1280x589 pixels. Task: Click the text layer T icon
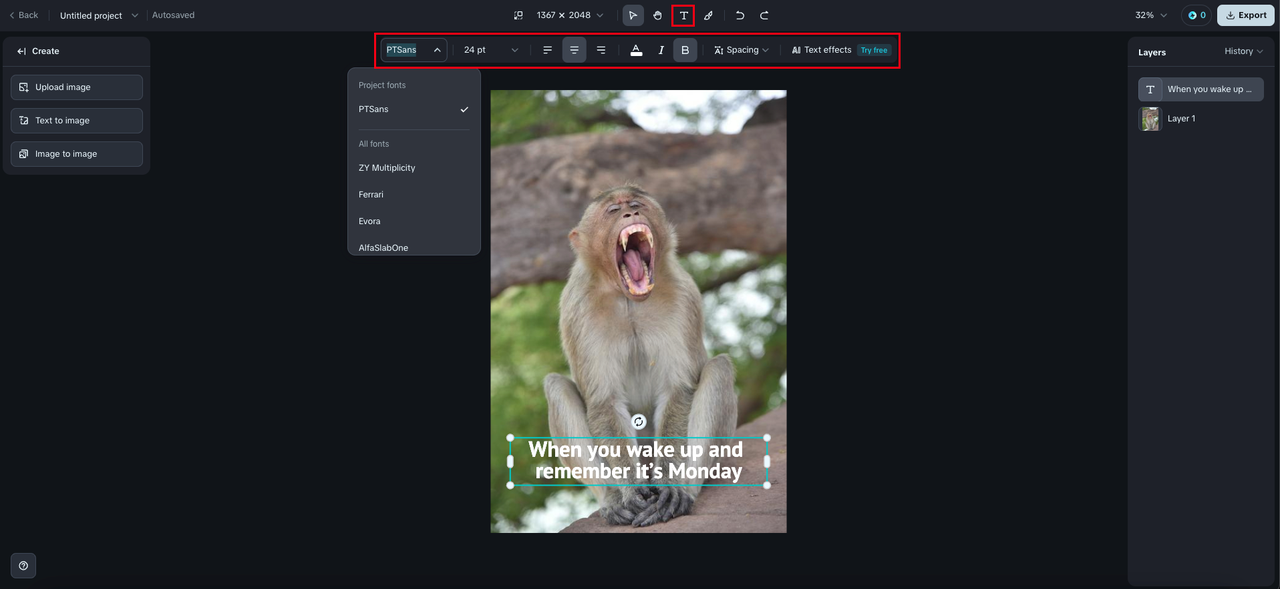click(x=1150, y=89)
